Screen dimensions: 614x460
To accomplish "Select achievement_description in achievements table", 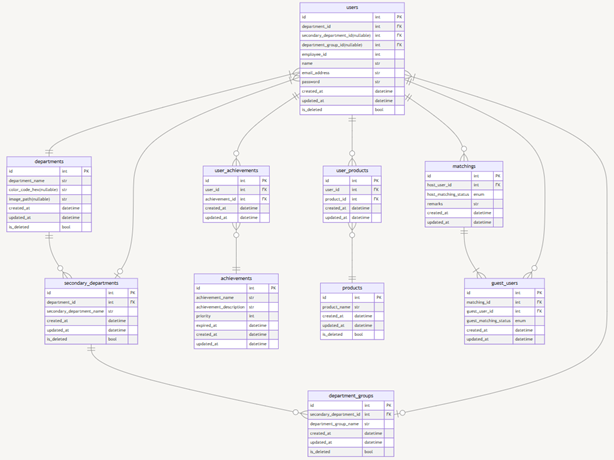I will click(x=236, y=307).
